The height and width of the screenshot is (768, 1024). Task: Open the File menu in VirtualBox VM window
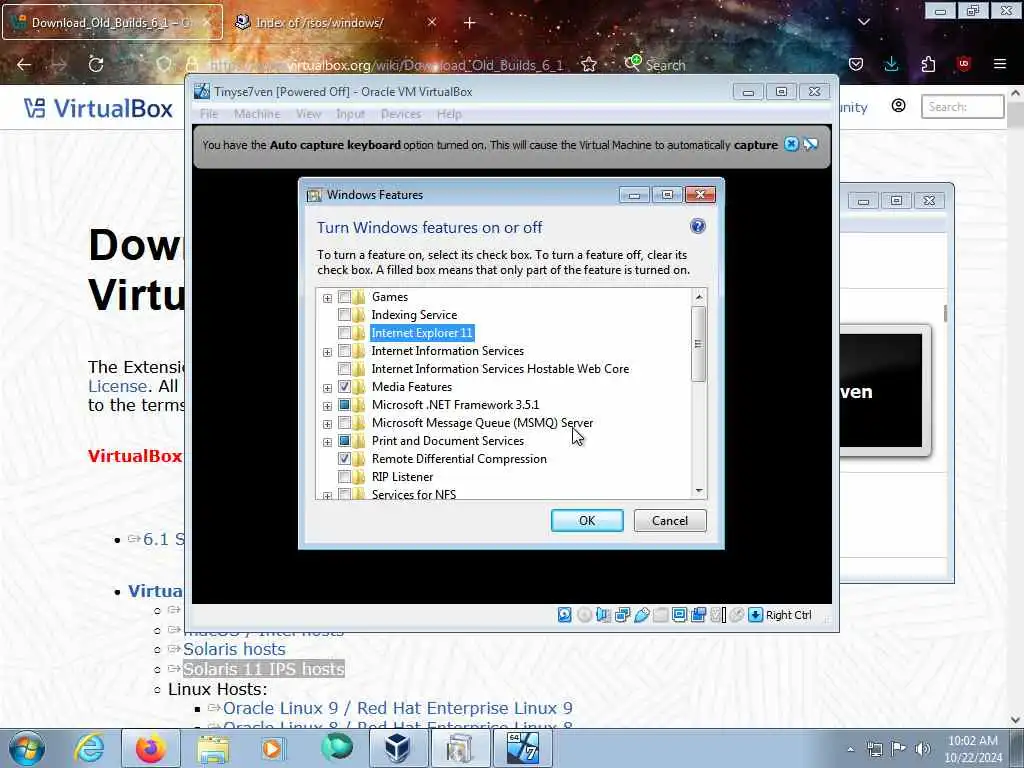[209, 114]
